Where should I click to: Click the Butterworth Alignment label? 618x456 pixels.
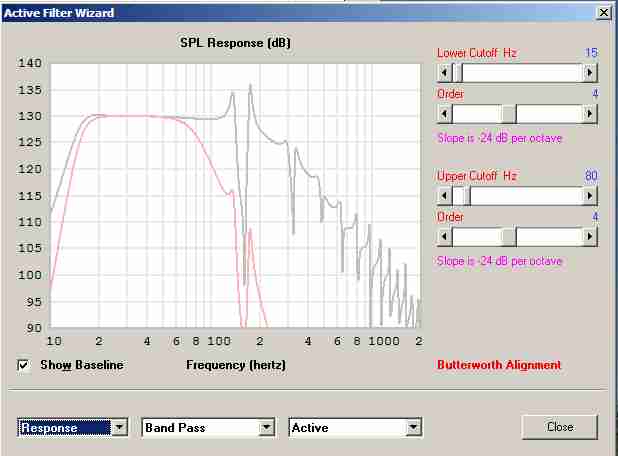(x=499, y=365)
